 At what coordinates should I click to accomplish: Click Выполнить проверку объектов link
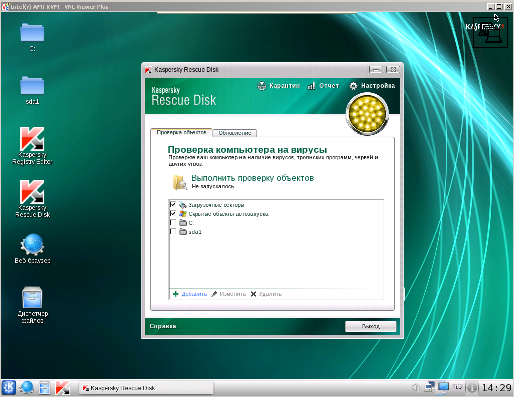(x=253, y=178)
